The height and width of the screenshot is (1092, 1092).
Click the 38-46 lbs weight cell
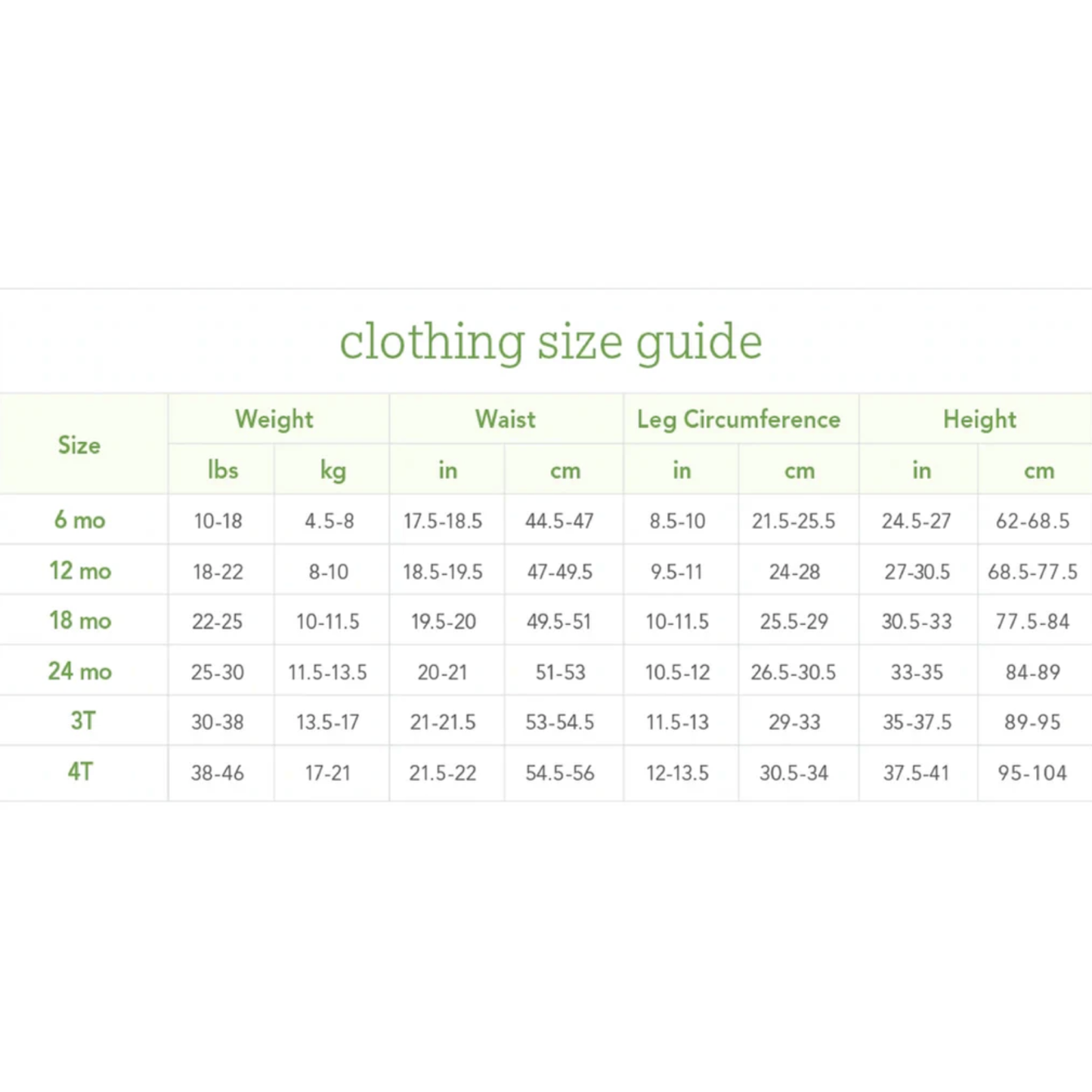pos(218,773)
